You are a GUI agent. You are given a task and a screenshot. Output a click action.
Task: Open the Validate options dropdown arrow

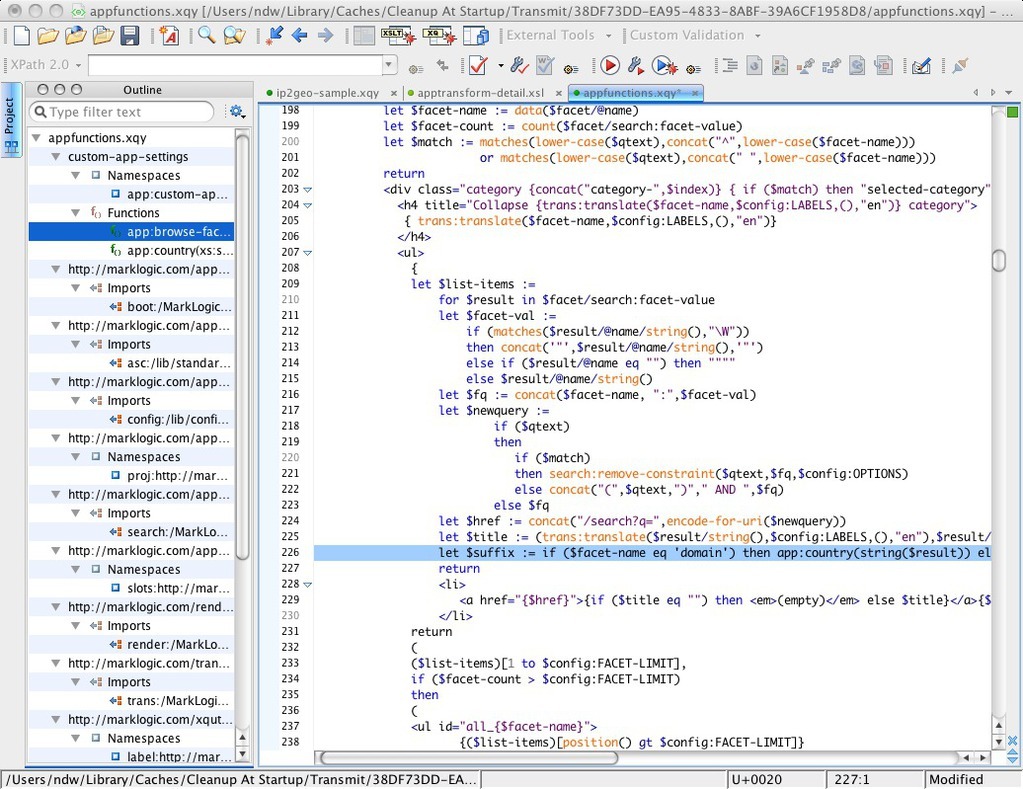(500, 66)
